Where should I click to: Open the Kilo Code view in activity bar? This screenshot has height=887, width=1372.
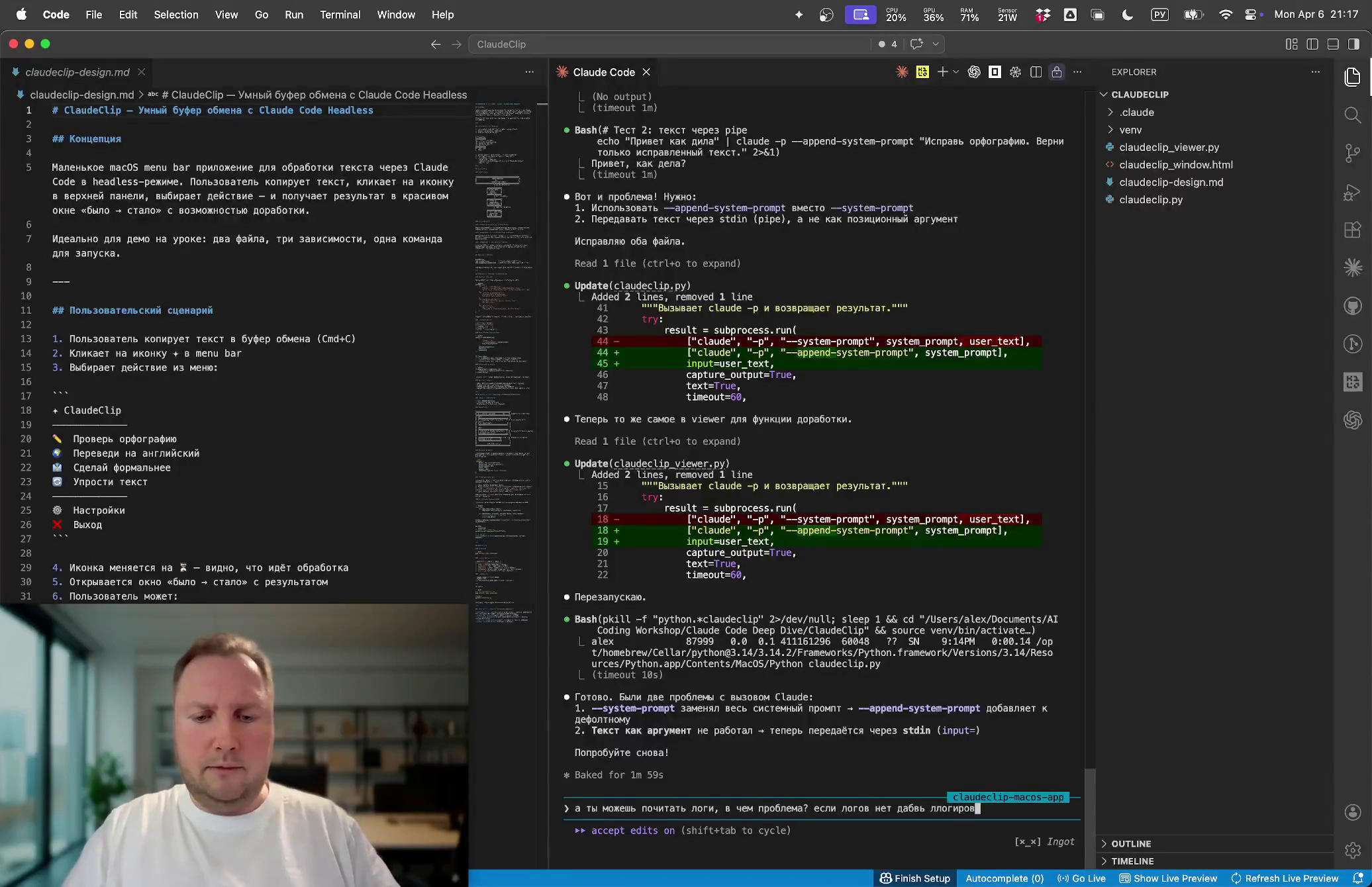coord(1352,382)
